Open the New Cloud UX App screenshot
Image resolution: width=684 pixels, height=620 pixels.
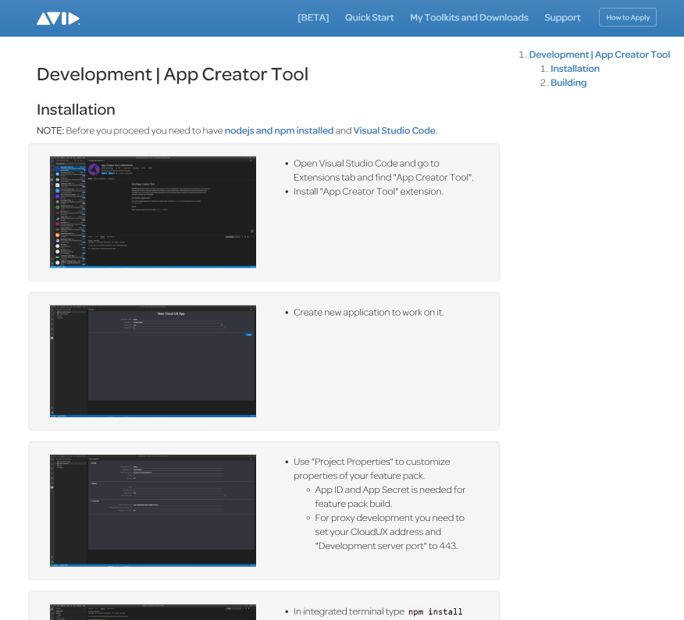(x=153, y=361)
